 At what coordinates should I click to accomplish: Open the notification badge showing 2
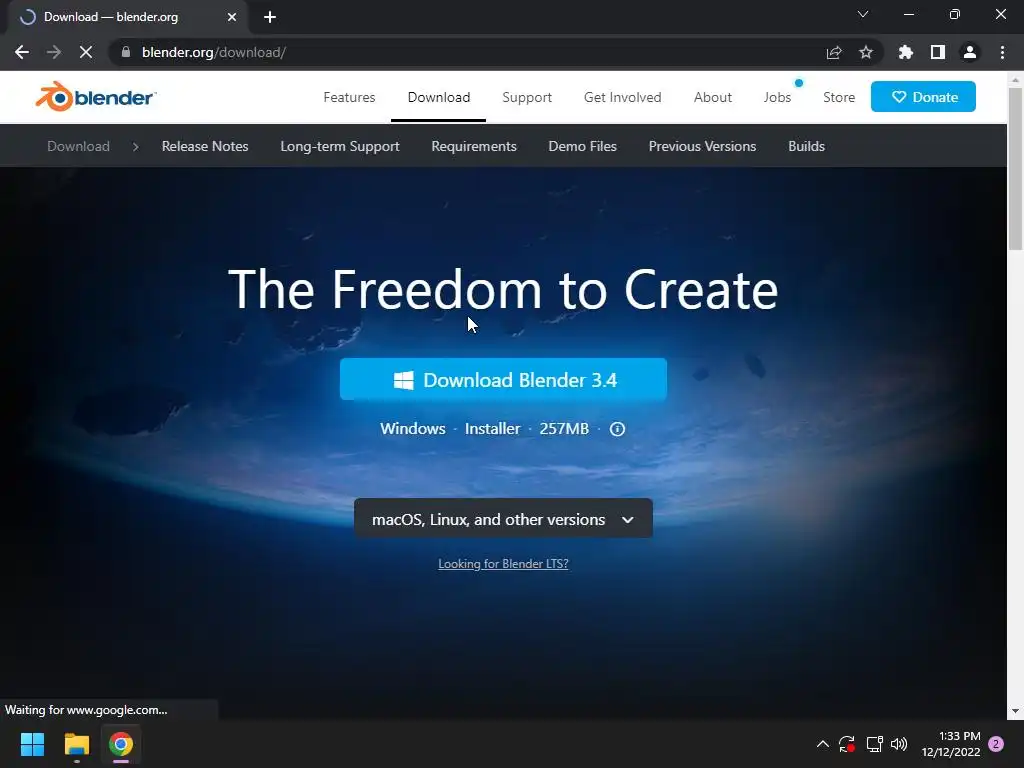tap(996, 744)
